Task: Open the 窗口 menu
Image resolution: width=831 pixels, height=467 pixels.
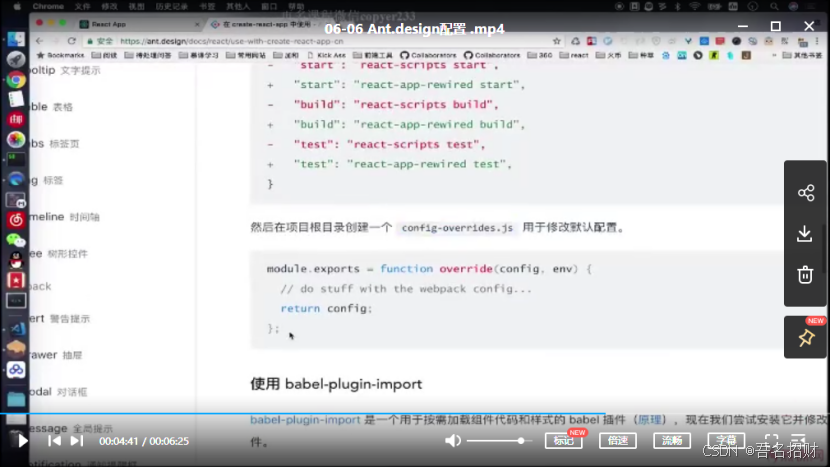Action: pyautogui.click(x=269, y=6)
